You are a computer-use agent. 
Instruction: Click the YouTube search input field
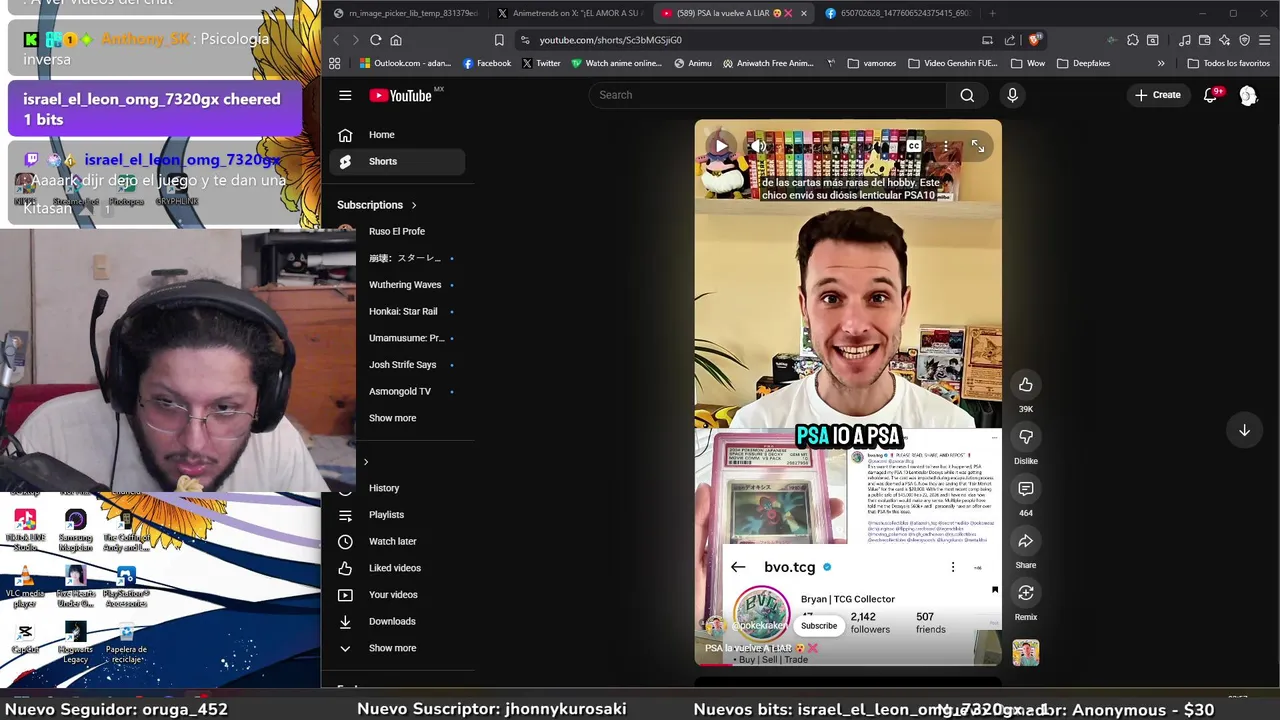[x=767, y=95]
